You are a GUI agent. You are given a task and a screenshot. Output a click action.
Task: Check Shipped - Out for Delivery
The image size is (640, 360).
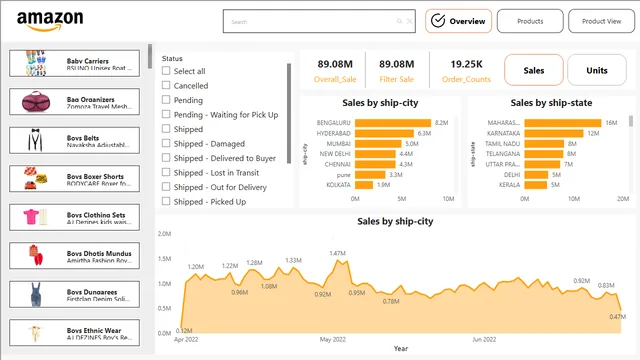166,187
